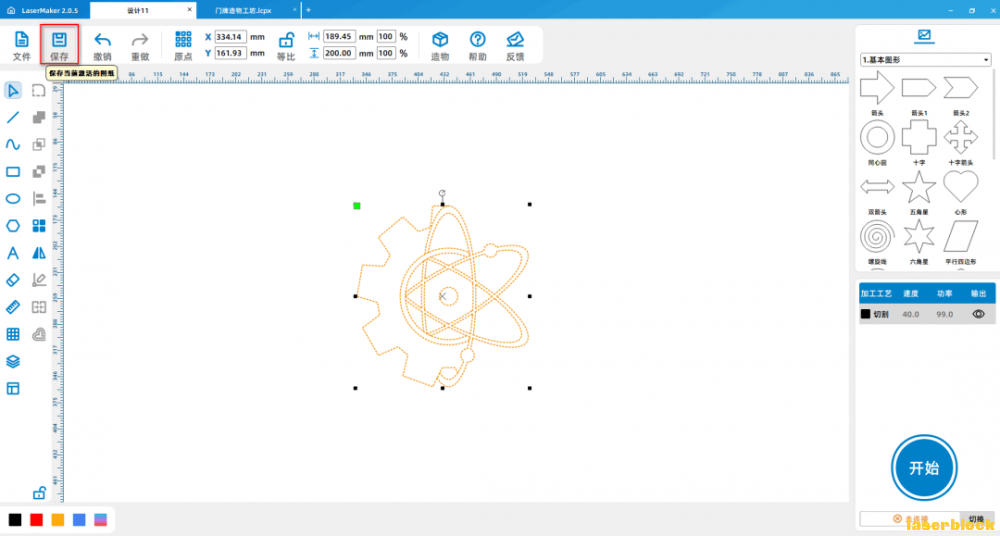This screenshot has height=536, width=1000.
Task: Close the 门牌造物工坊.lcpx tab
Action: pyautogui.click(x=295, y=10)
